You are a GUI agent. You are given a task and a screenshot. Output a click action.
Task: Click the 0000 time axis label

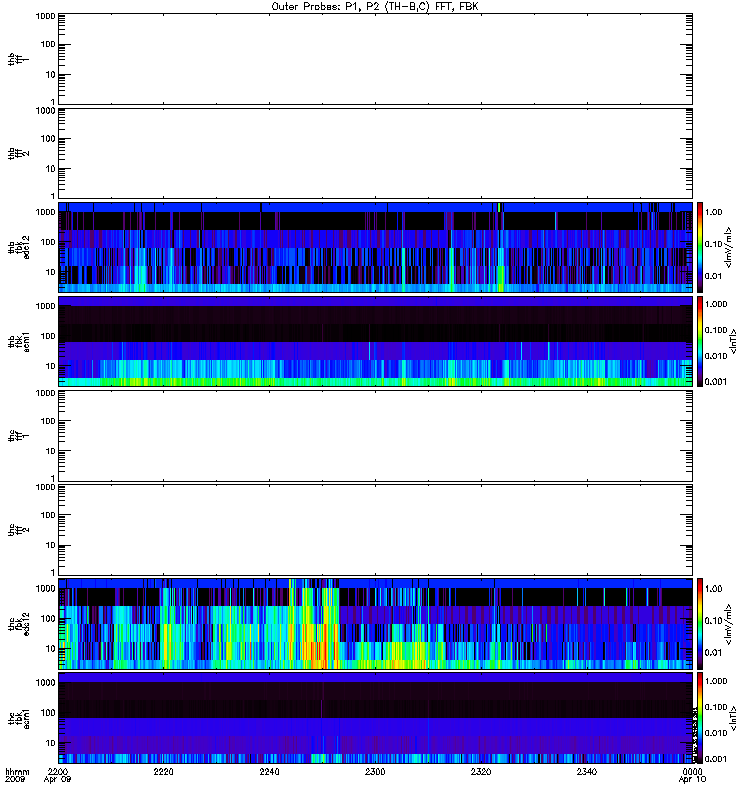(x=692, y=771)
